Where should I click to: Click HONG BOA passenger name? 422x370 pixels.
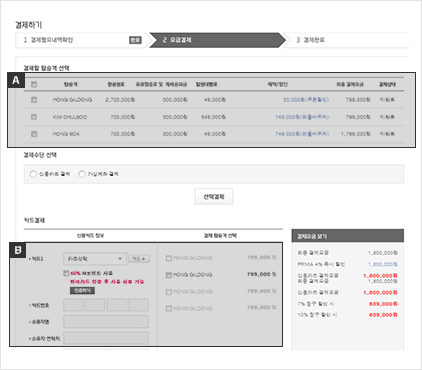click(x=66, y=134)
